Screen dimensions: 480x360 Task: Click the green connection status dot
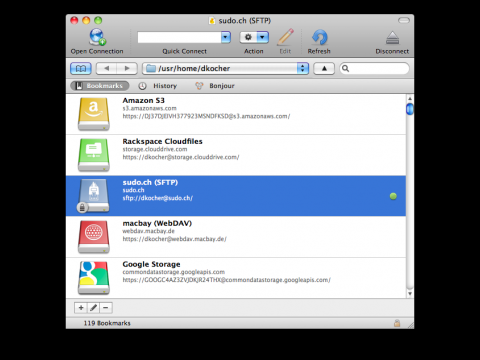click(393, 196)
